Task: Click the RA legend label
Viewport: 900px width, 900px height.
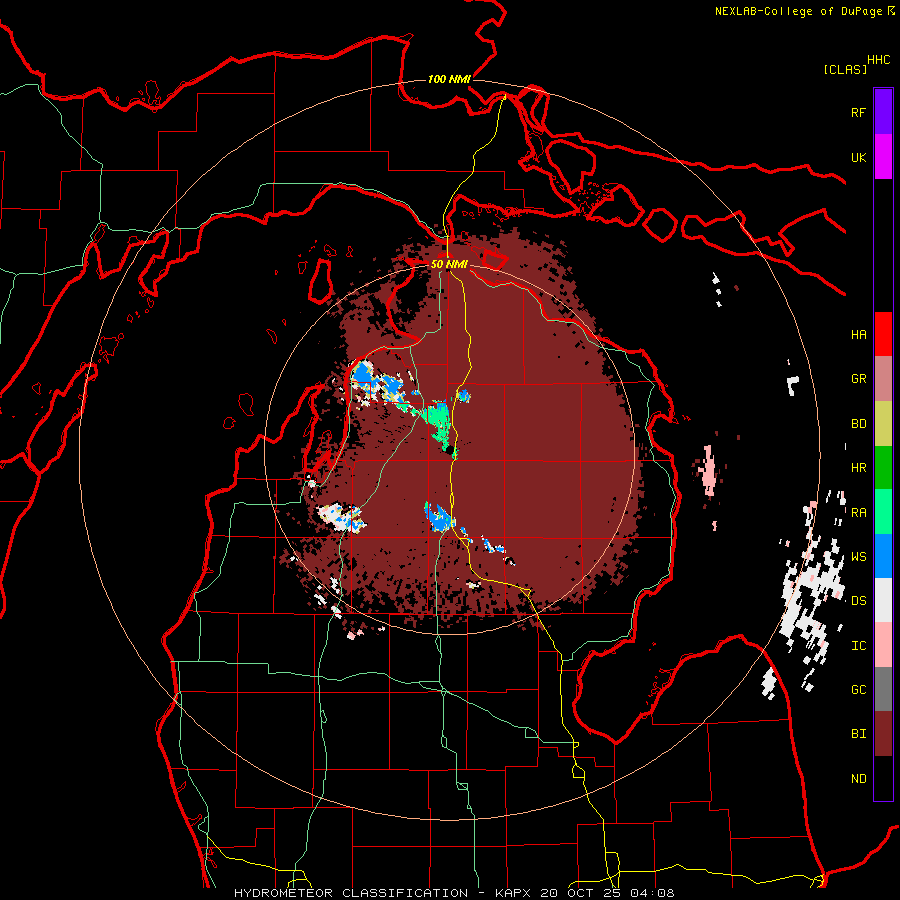Action: click(x=858, y=513)
